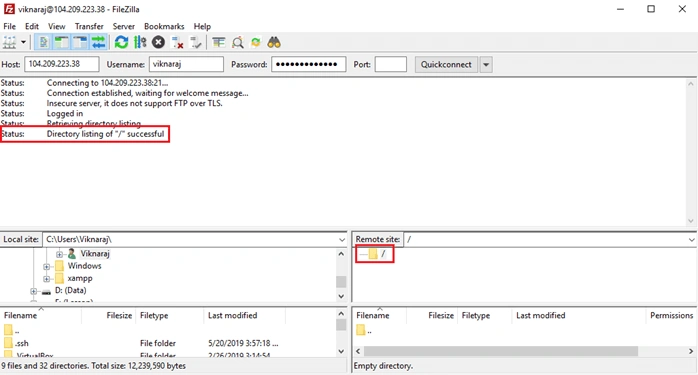Click message log scroll down arrow

[x=690, y=221]
